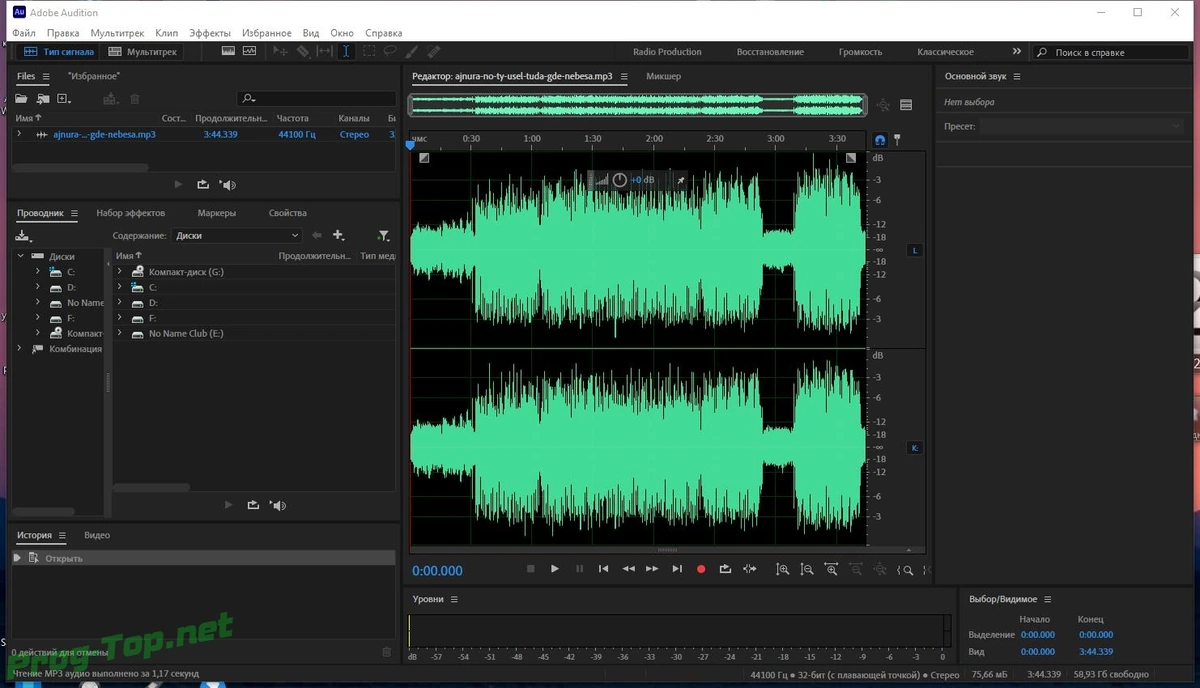1200x688 pixels.
Task: Adjust the +0 dB HUD volume knob
Action: click(x=620, y=180)
